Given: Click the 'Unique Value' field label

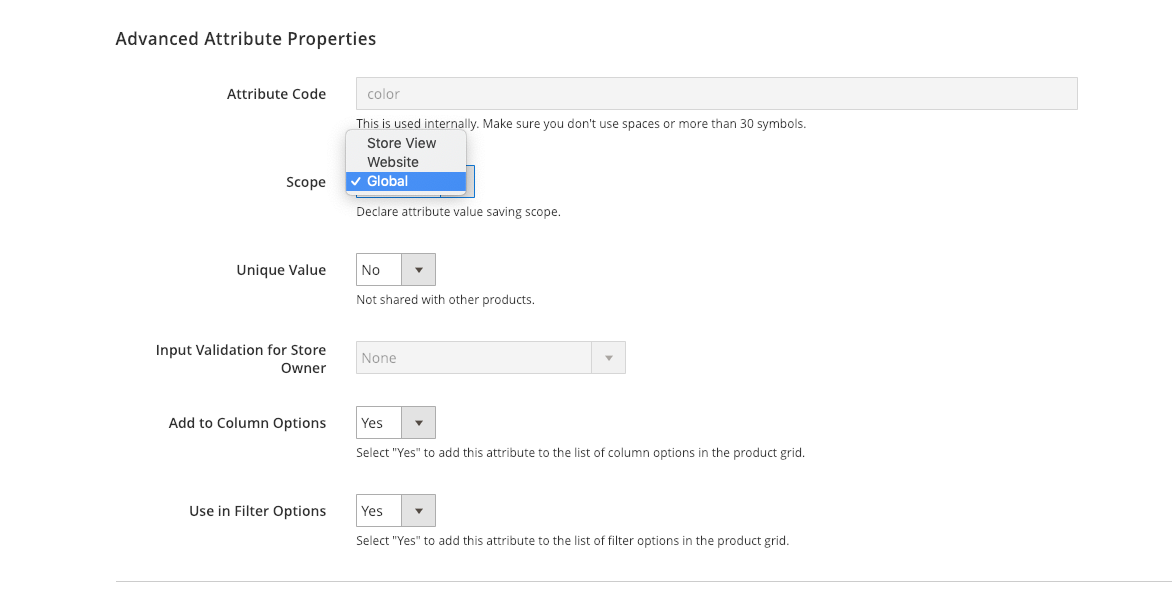Looking at the screenshot, I should tap(280, 270).
